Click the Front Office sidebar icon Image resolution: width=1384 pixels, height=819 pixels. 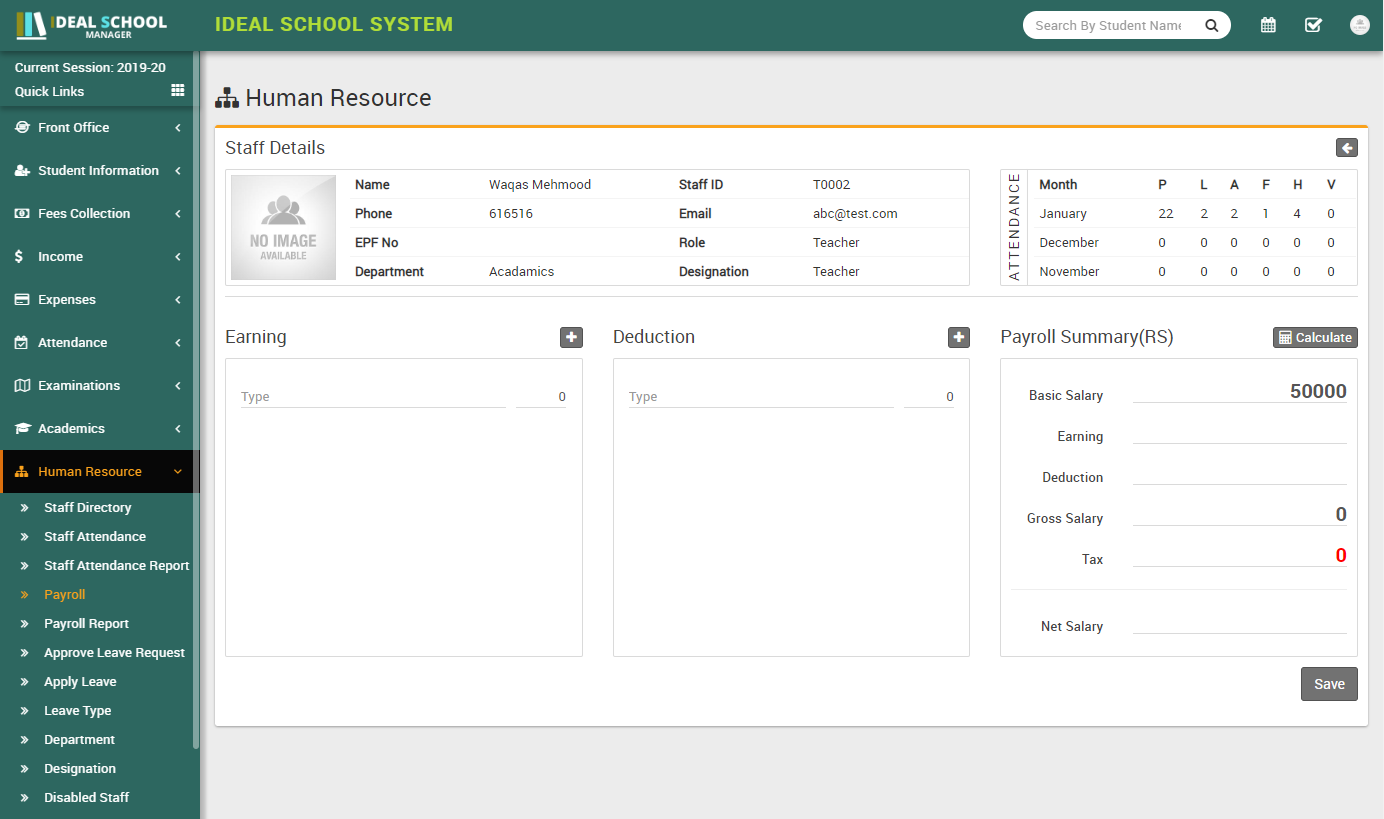[22, 128]
